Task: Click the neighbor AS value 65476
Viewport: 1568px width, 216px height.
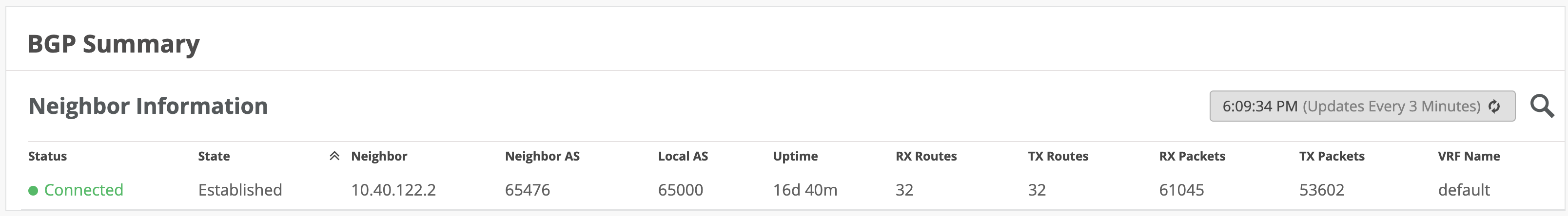Action: point(527,190)
